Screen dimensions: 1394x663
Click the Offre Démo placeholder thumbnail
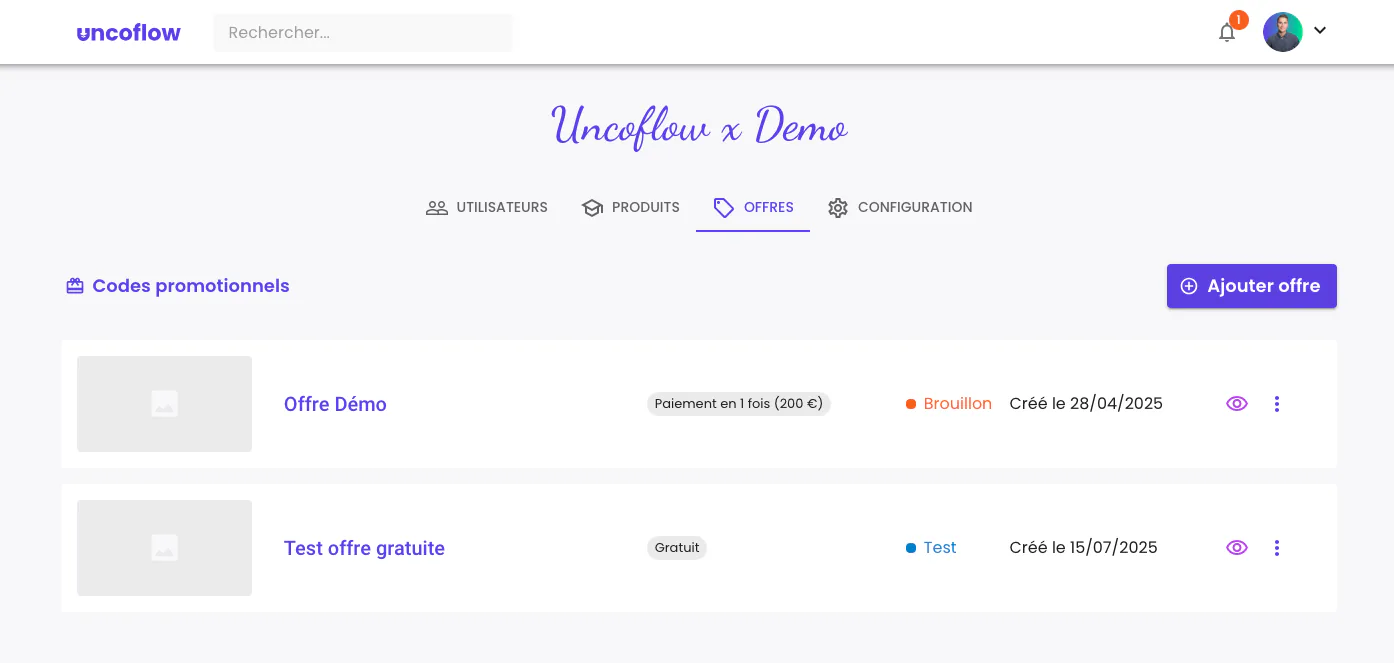164,404
